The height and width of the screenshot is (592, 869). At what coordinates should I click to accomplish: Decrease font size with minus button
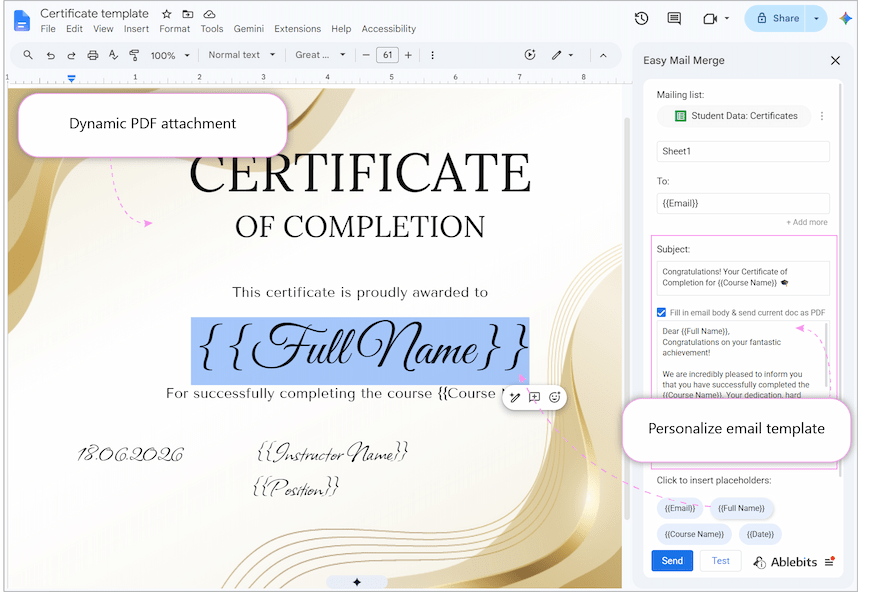coord(366,55)
